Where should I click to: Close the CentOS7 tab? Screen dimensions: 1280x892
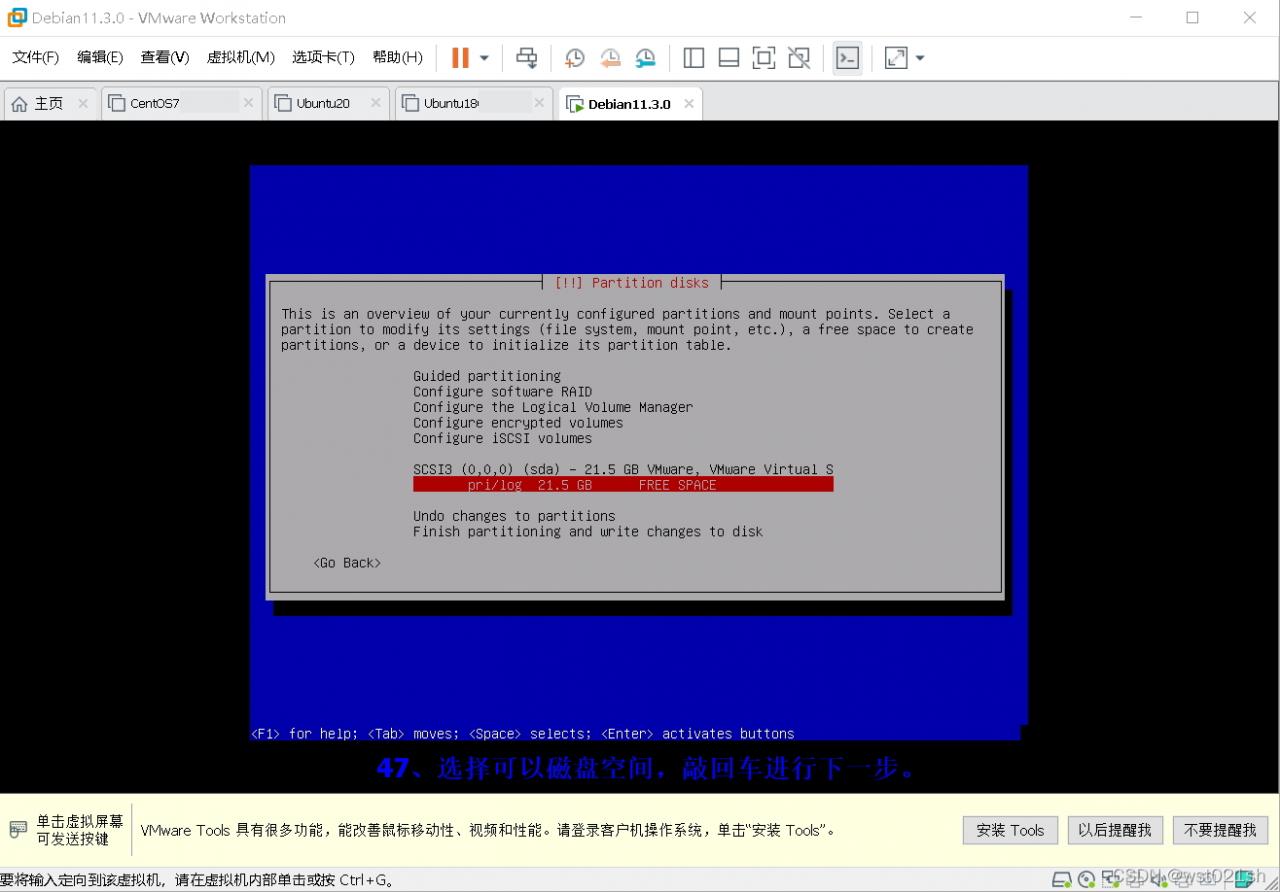point(248,103)
